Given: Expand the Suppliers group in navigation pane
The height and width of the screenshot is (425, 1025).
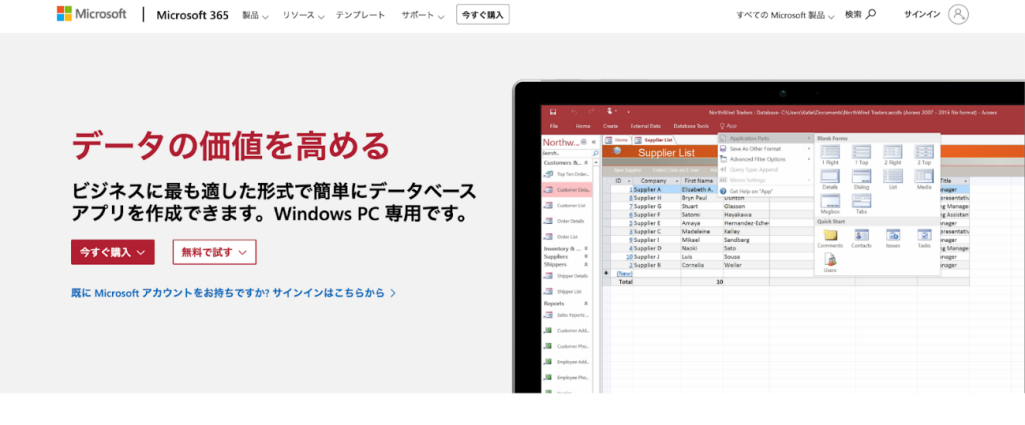Looking at the screenshot, I should click(586, 257).
